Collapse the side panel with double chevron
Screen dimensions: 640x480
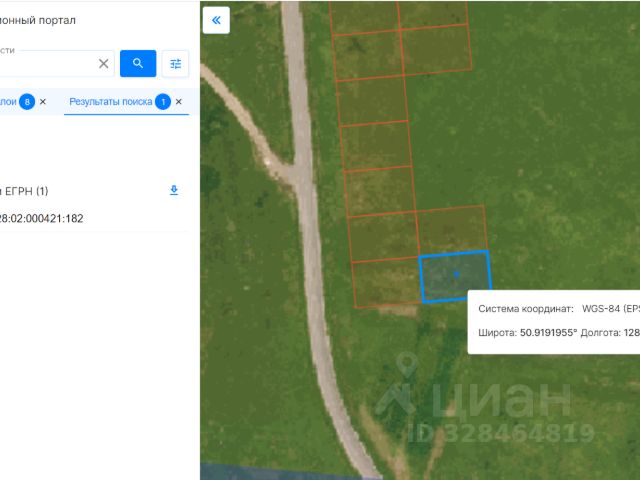tap(216, 20)
